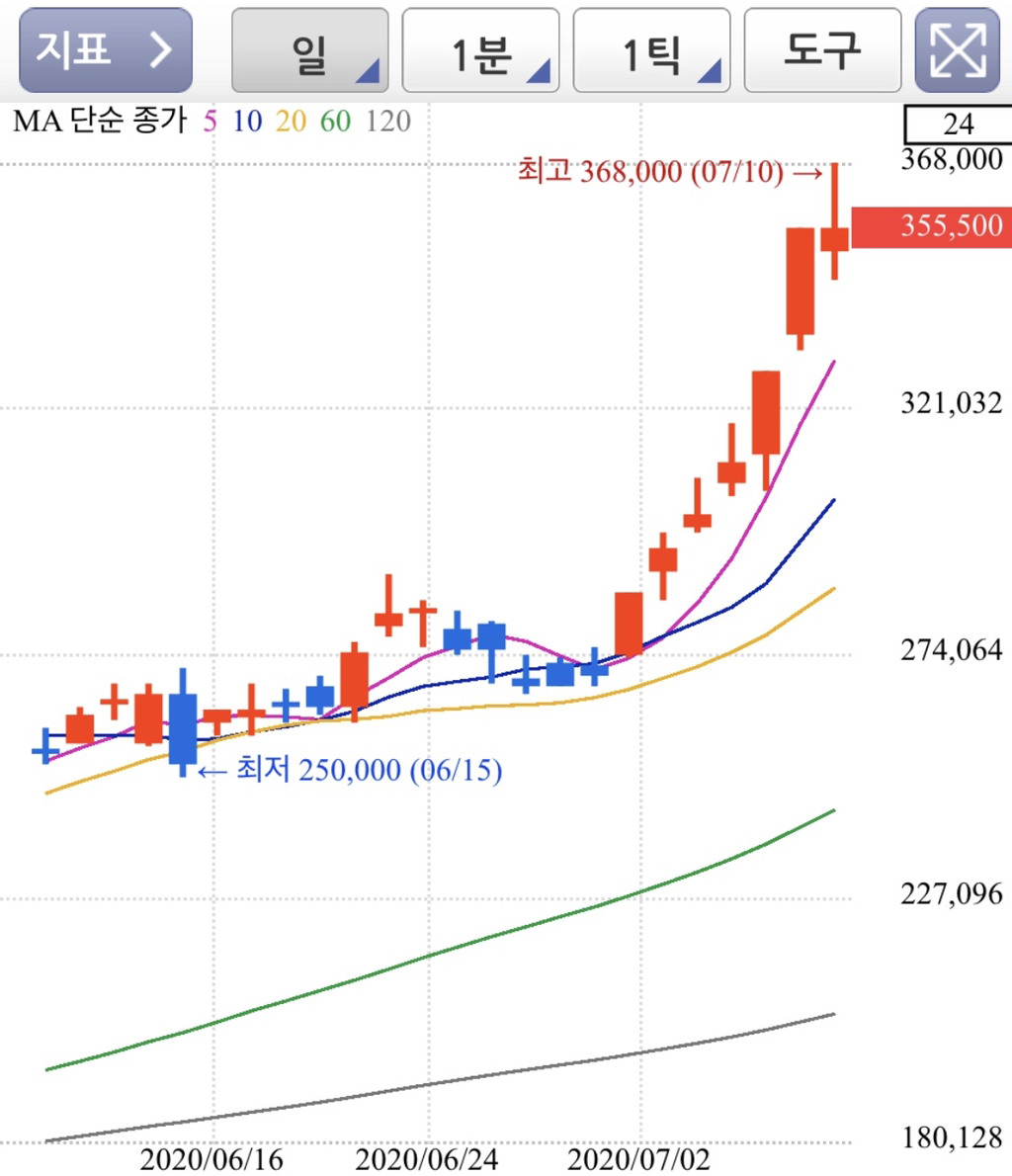This screenshot has width=1012, height=1176.
Task: Click the 180,128 price axis label
Action: coord(952,1138)
